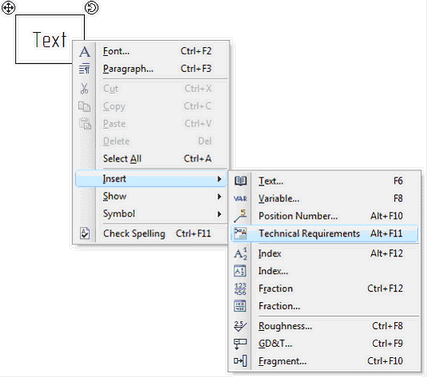The height and width of the screenshot is (378, 428).
Task: Click the Ctrl+F10 shortcut text
Action: (385, 361)
